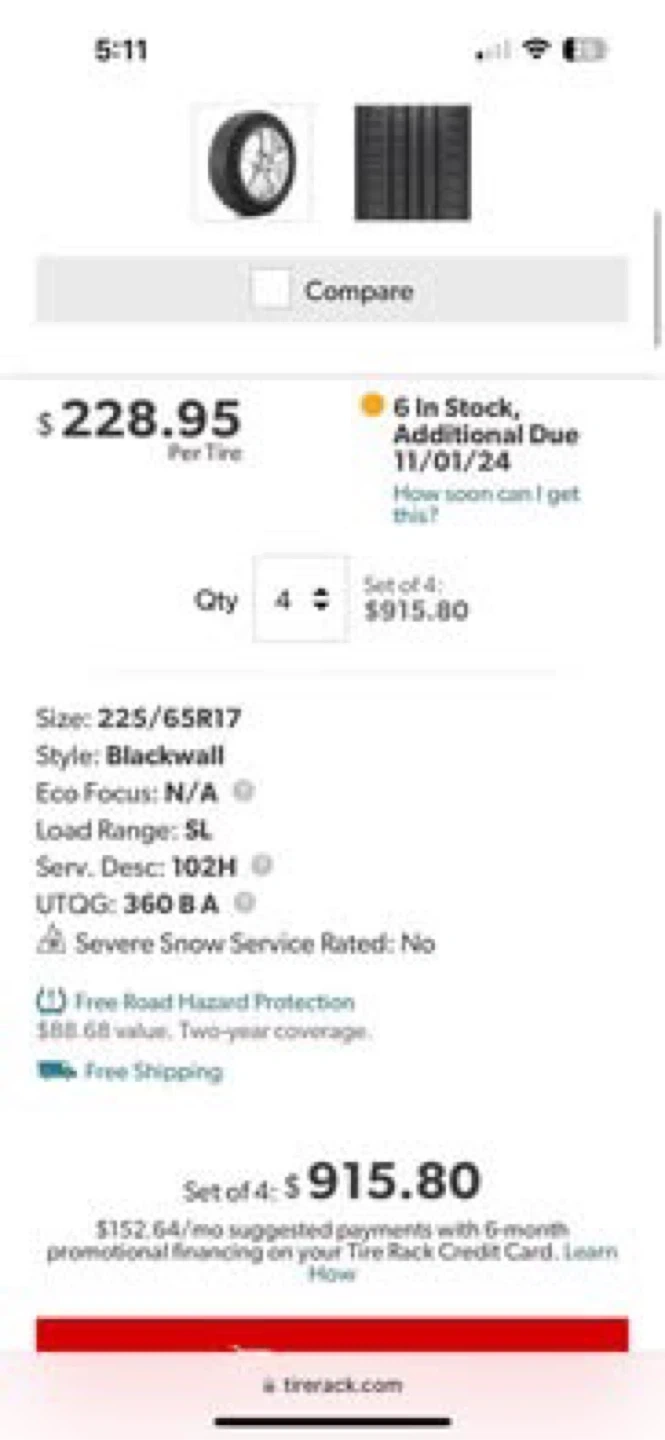The width and height of the screenshot is (665, 1440).
Task: Select the tire tread pattern thumbnail
Action: (x=412, y=163)
